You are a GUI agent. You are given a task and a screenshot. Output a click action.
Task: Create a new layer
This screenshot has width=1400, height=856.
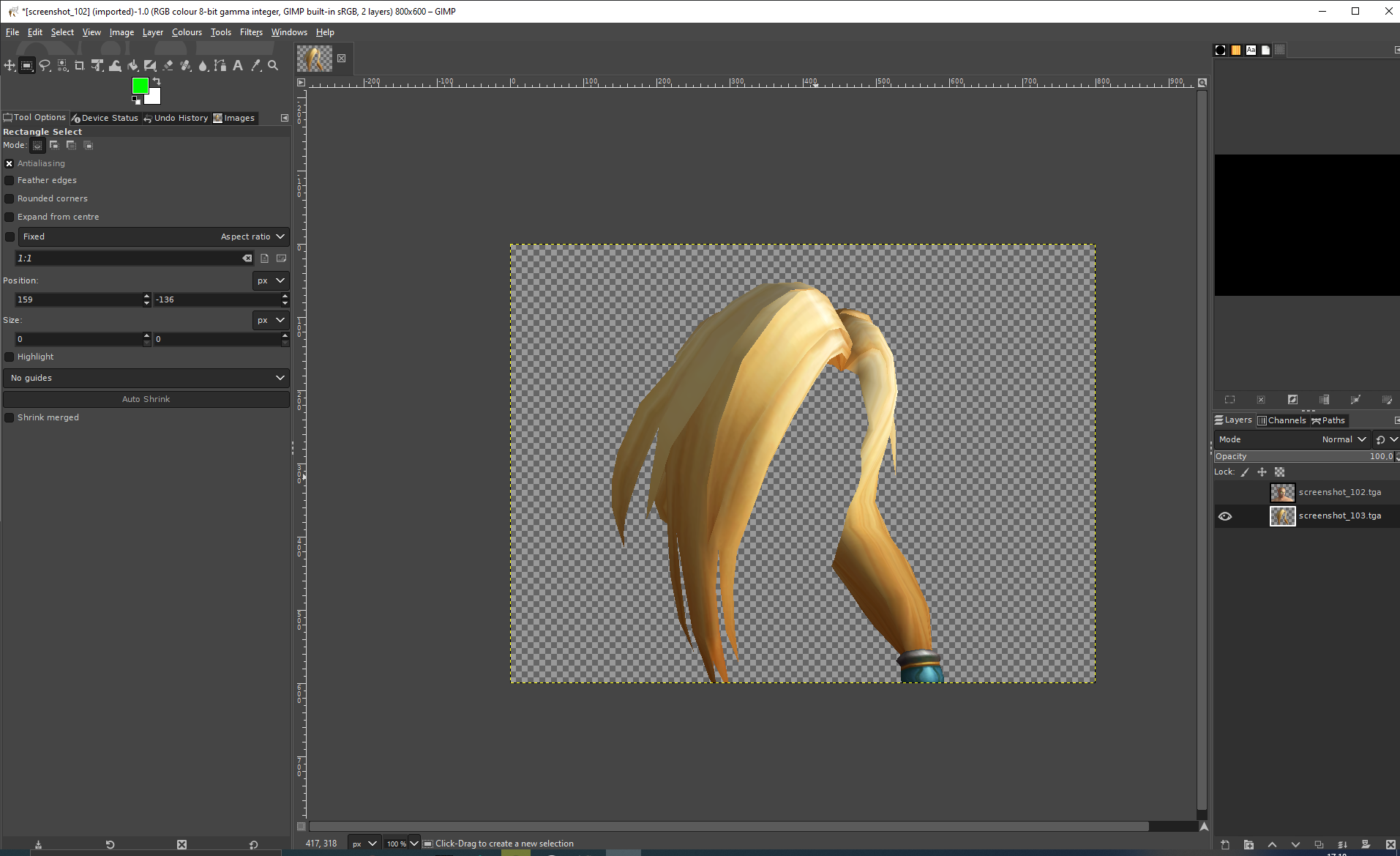1225,844
